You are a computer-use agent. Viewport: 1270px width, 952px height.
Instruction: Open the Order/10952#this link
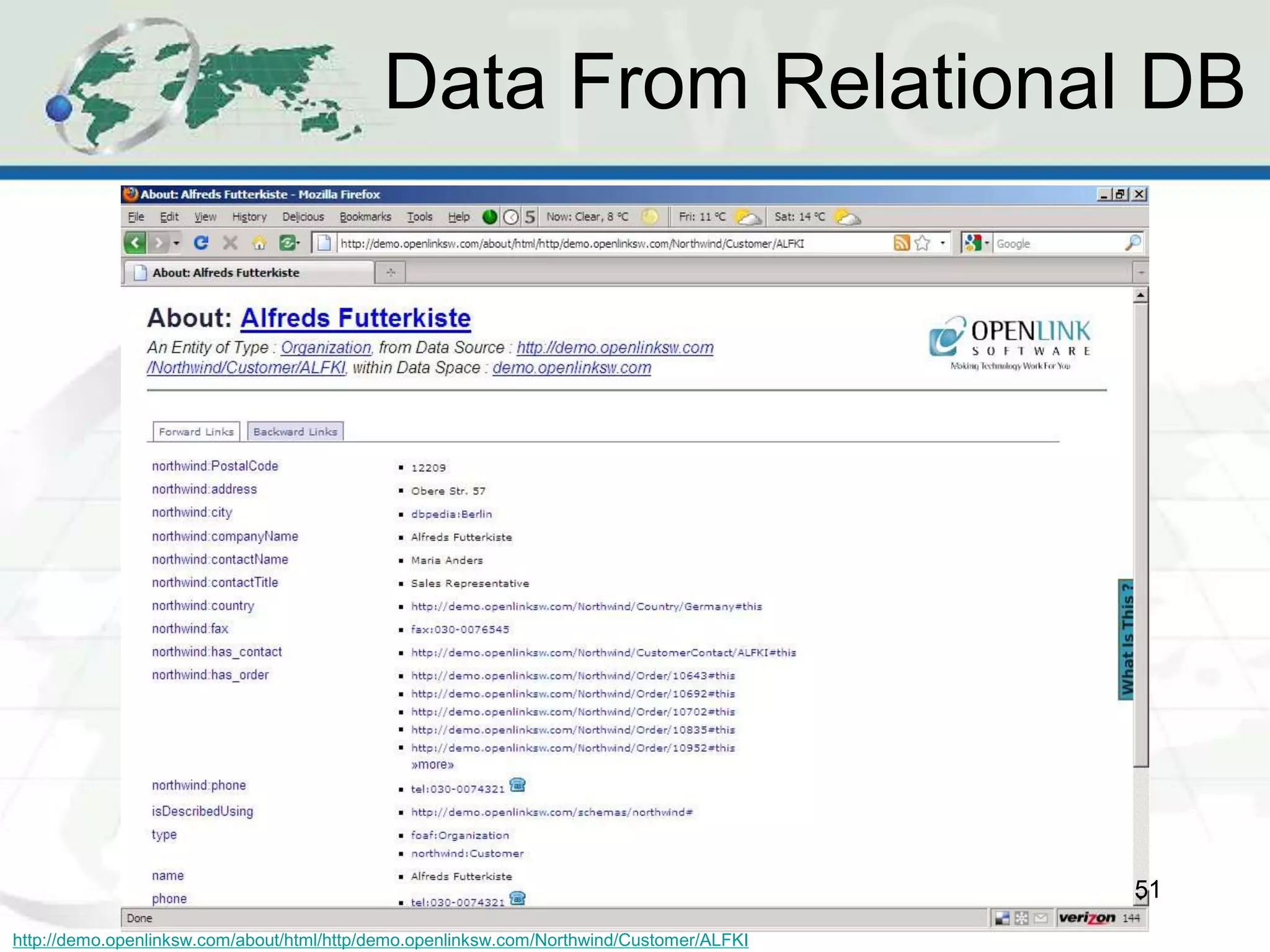[573, 748]
